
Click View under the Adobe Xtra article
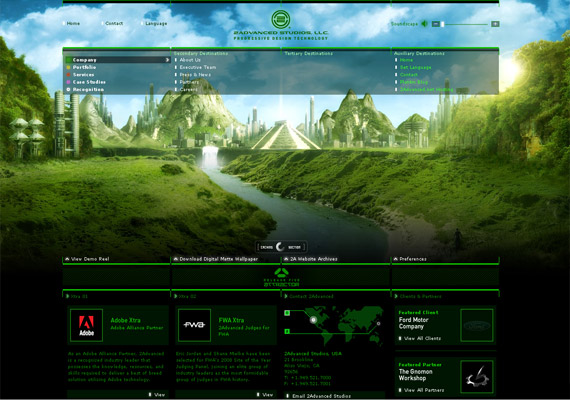(x=157, y=395)
